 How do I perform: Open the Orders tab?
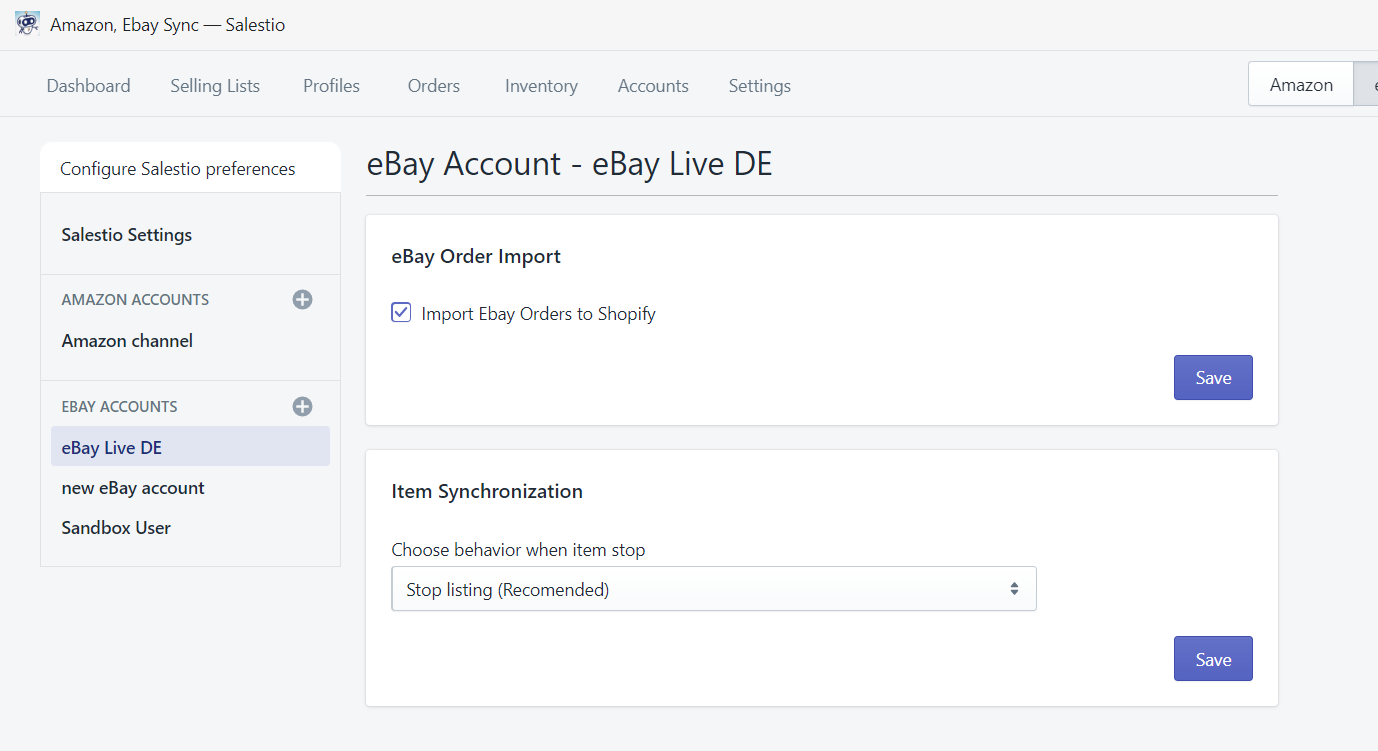[434, 86]
